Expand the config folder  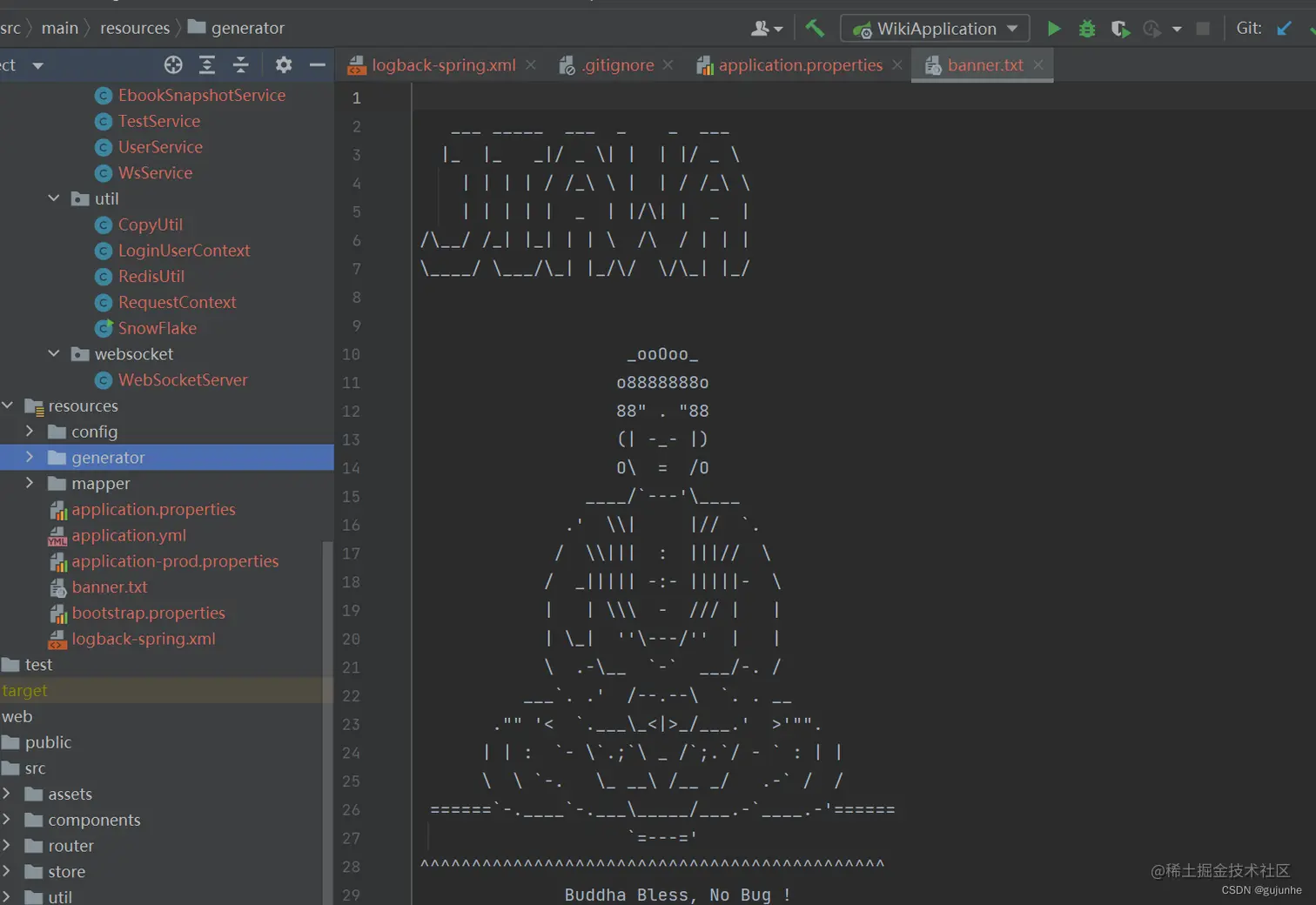point(30,432)
